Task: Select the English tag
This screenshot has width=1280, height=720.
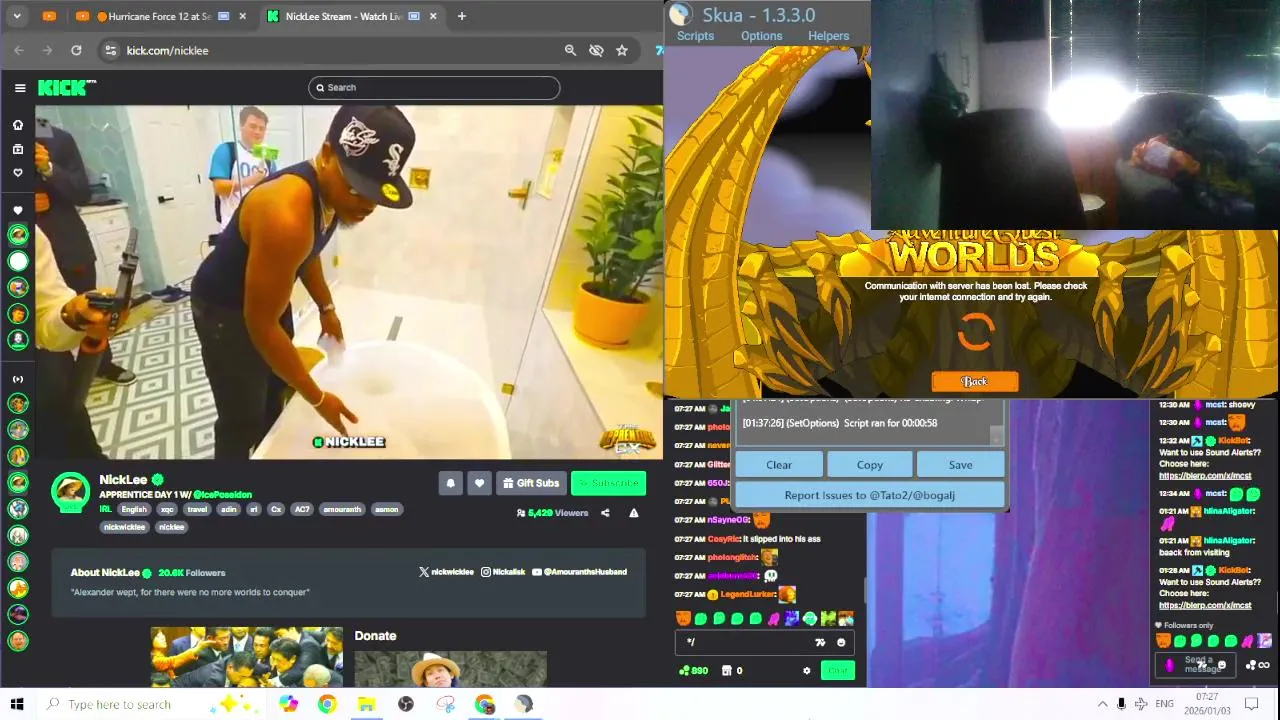Action: 134,510
